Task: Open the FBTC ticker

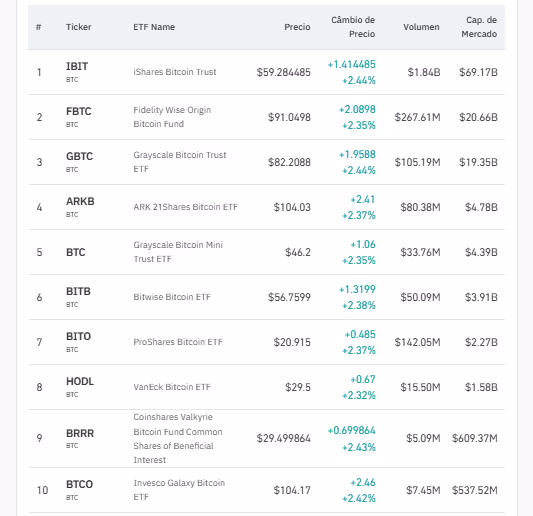Action: [79, 111]
